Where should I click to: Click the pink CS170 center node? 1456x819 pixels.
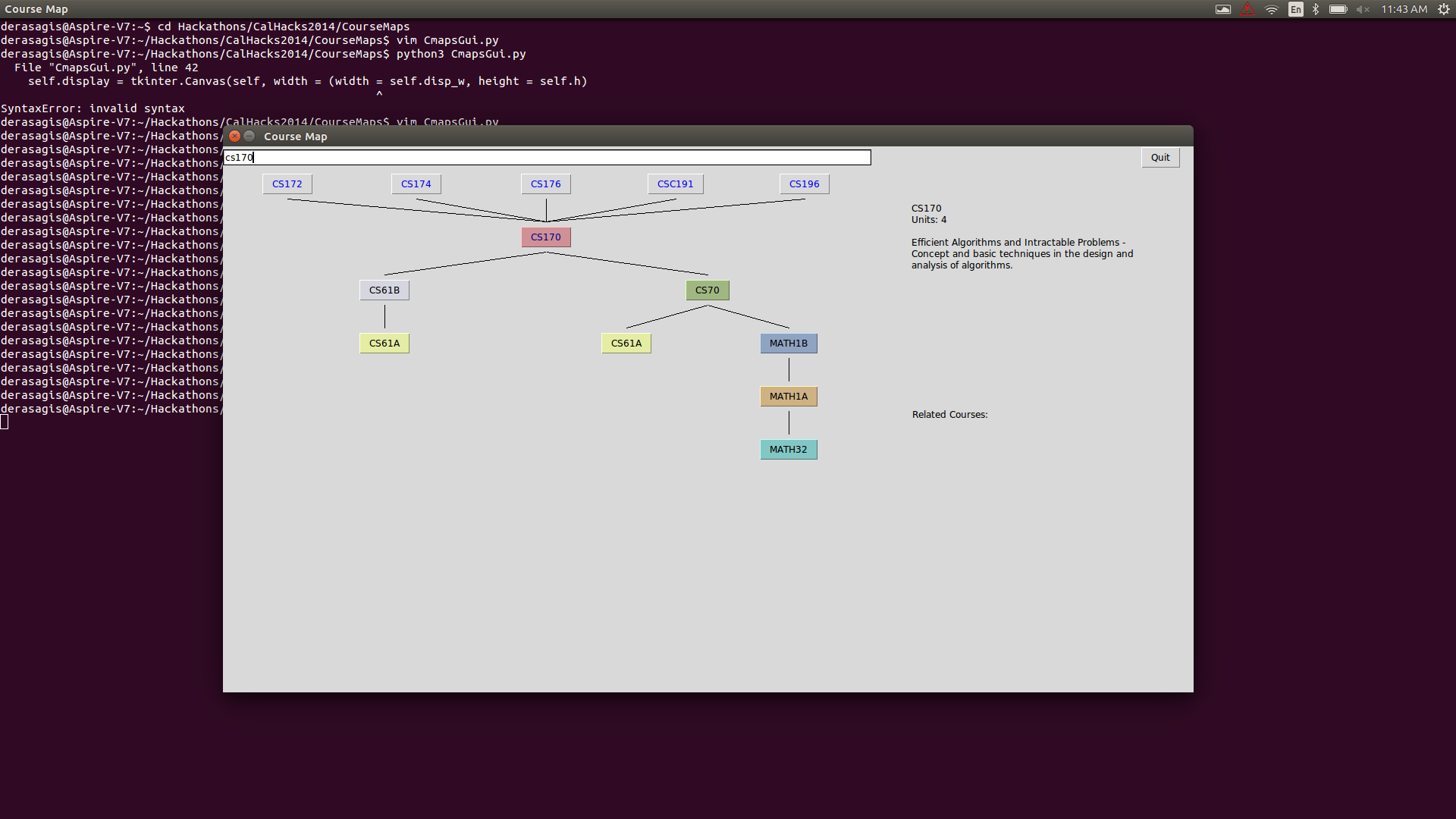[545, 237]
